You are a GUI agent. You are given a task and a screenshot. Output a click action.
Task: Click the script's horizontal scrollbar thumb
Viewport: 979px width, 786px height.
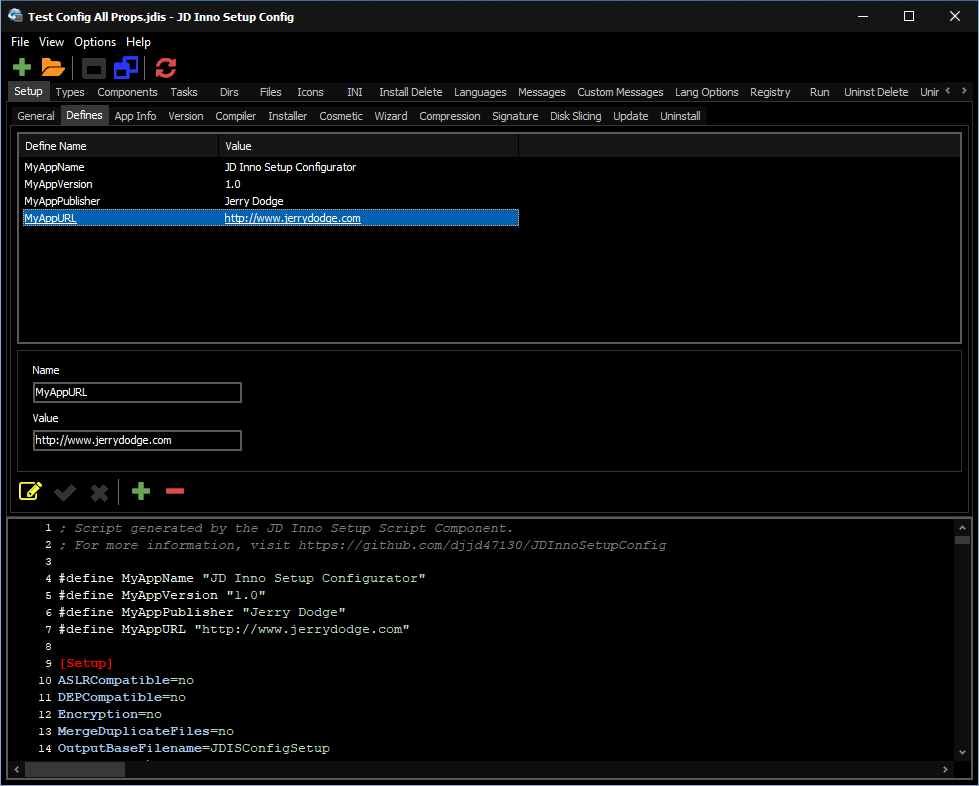coord(75,769)
